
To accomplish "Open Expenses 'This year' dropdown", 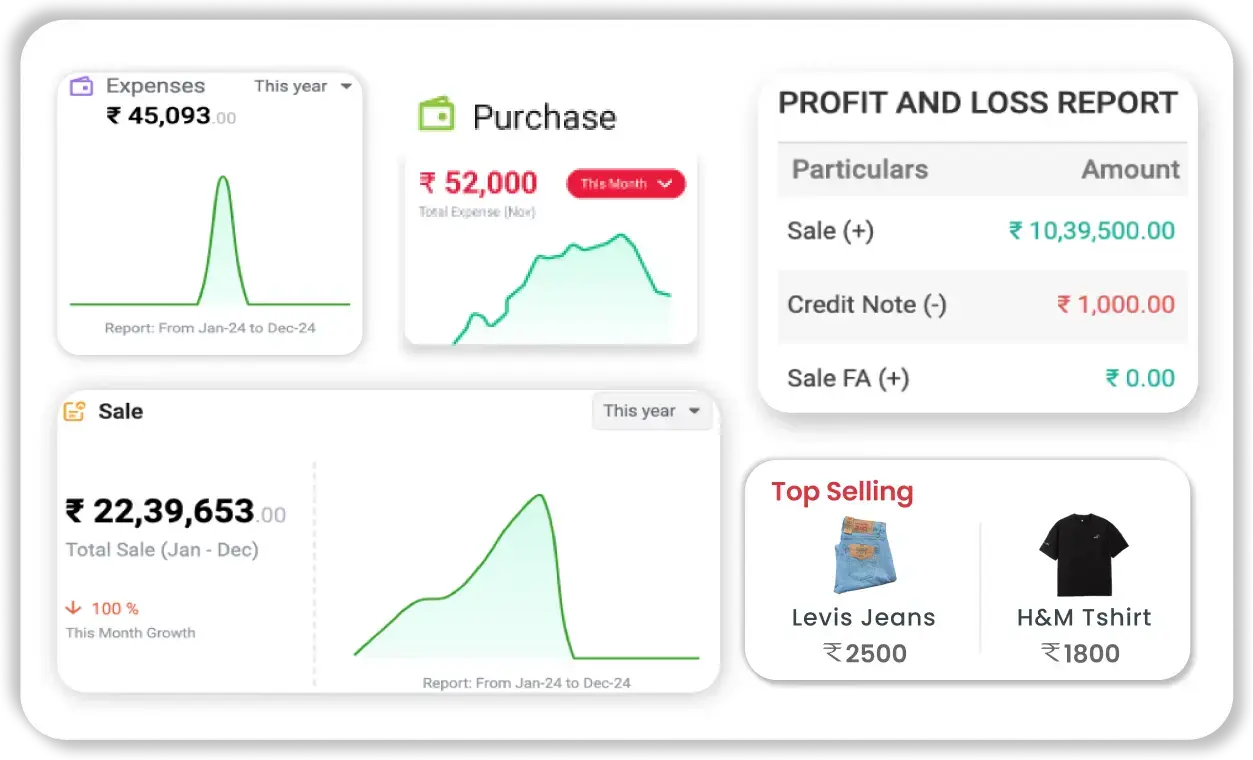I will [303, 86].
